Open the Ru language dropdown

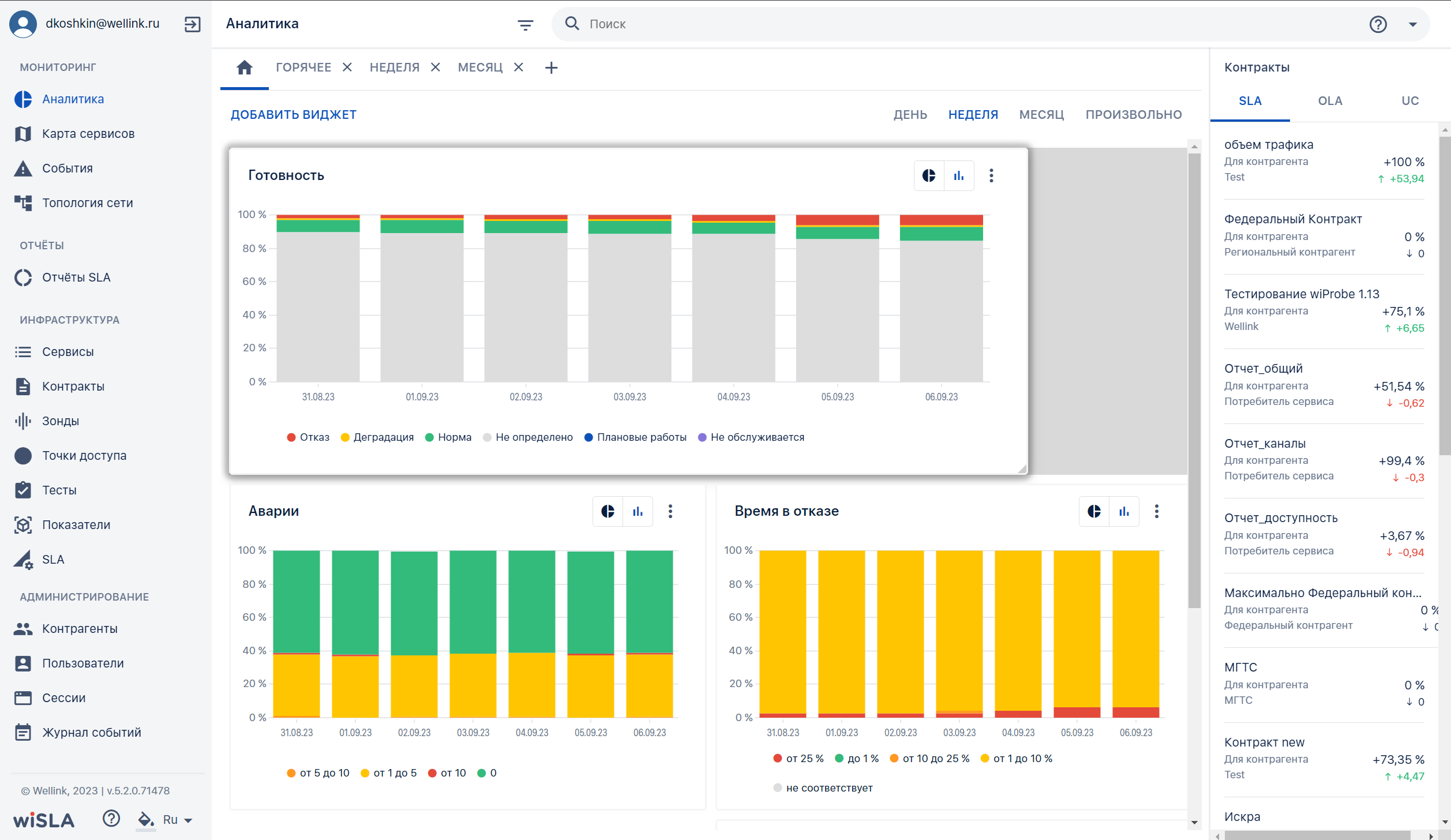(178, 819)
